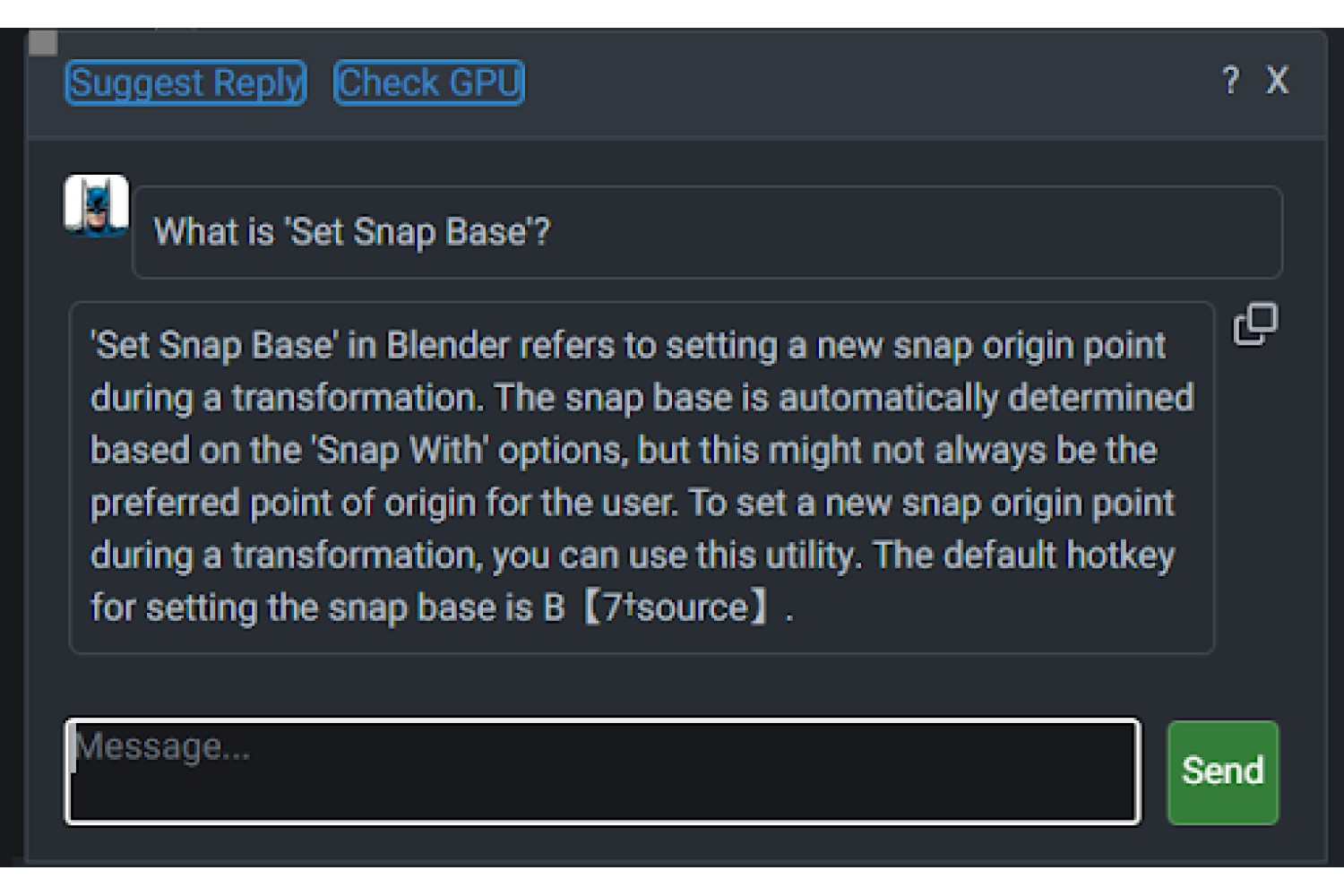
Task: Click inside the assistant's answer box
Action: pos(641,477)
